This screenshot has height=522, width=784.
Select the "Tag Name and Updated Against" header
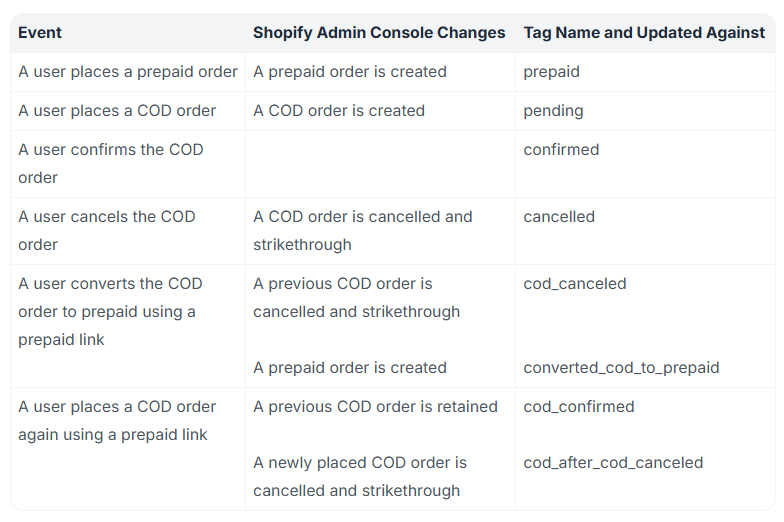644,33
